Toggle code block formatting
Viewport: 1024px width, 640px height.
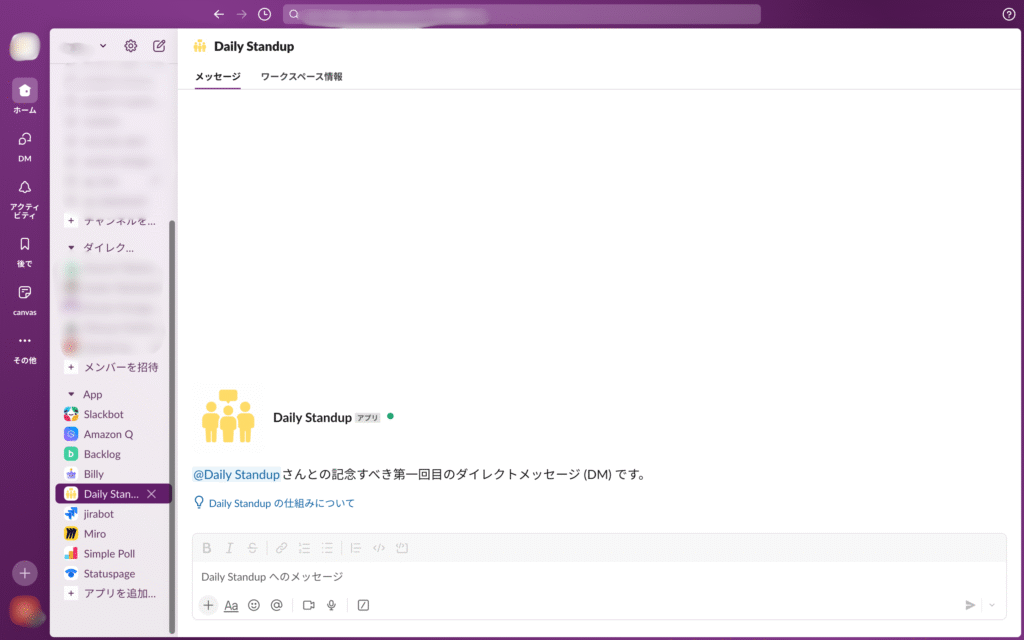[x=402, y=548]
